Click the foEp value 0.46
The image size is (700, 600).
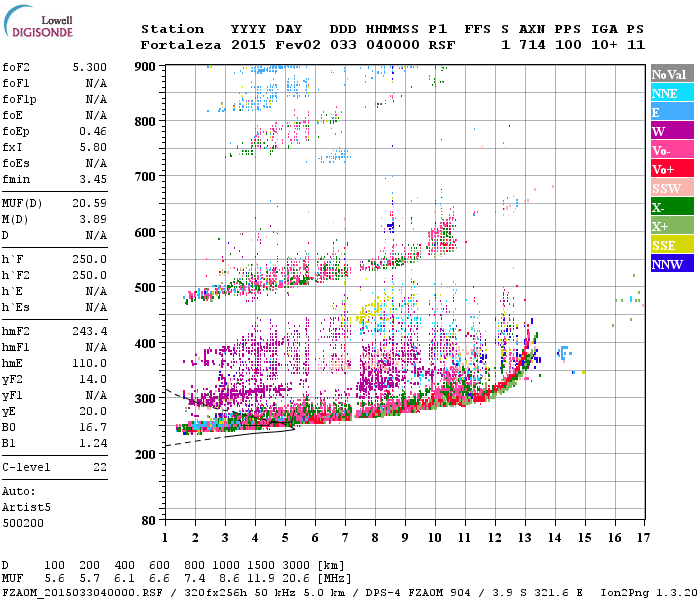(93, 131)
